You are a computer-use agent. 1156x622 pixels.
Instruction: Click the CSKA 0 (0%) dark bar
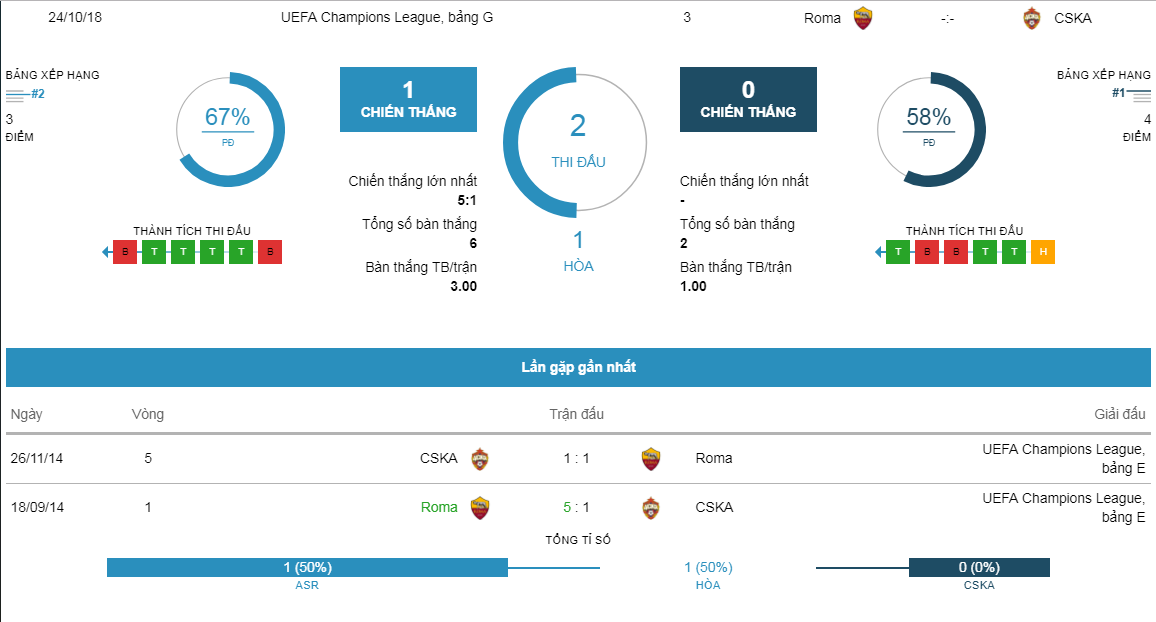point(979,567)
